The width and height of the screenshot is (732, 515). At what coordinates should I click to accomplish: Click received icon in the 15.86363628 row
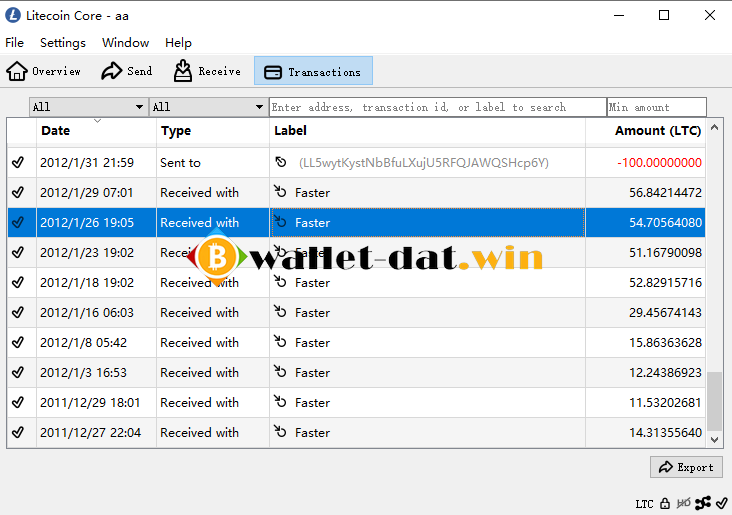coord(280,341)
